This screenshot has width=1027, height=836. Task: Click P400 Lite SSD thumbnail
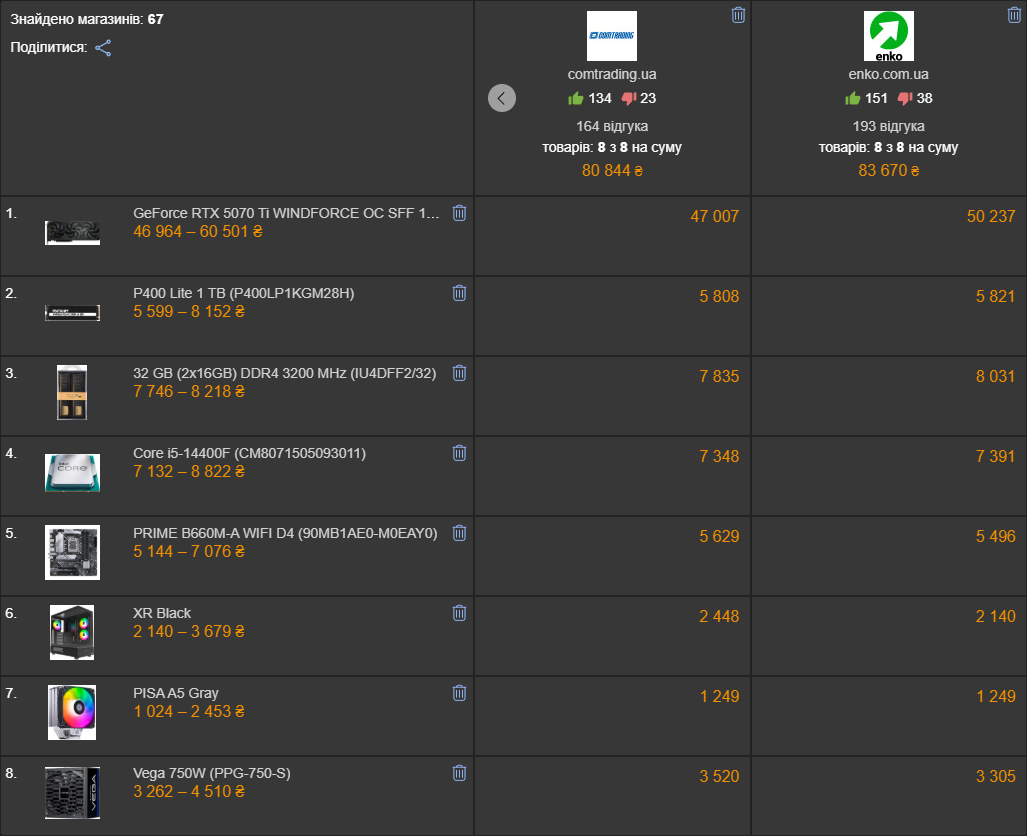[72, 313]
